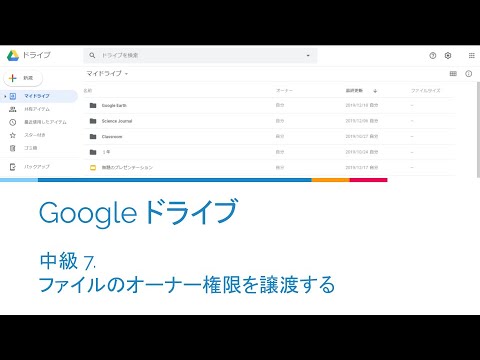Image resolution: width=480 pixels, height=360 pixels.
Task: Select the 1年 folder name
Action: [106, 152]
